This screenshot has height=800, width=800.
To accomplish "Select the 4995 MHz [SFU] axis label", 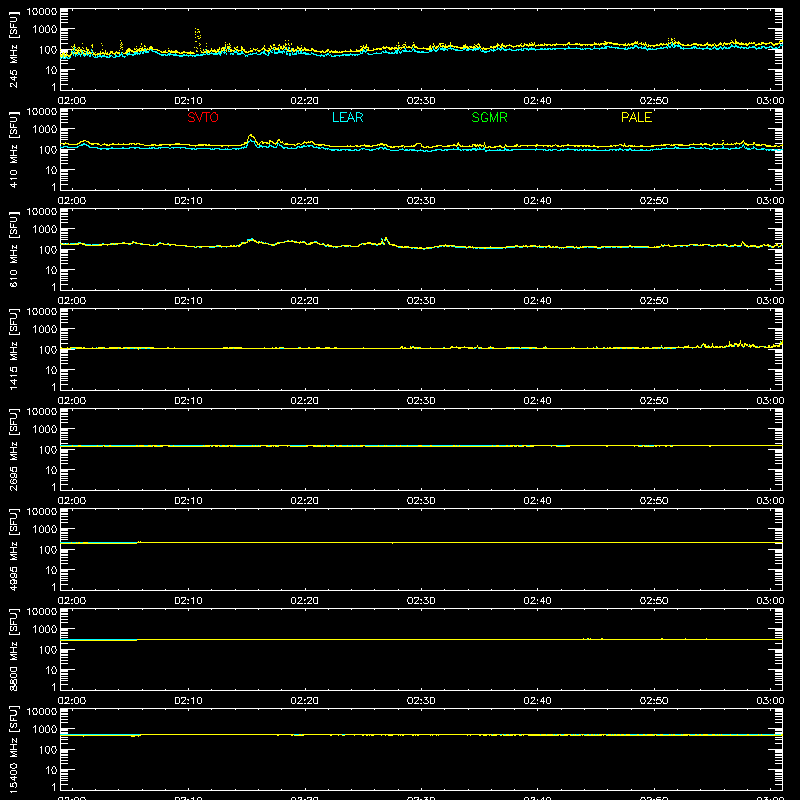I will coord(14,549).
